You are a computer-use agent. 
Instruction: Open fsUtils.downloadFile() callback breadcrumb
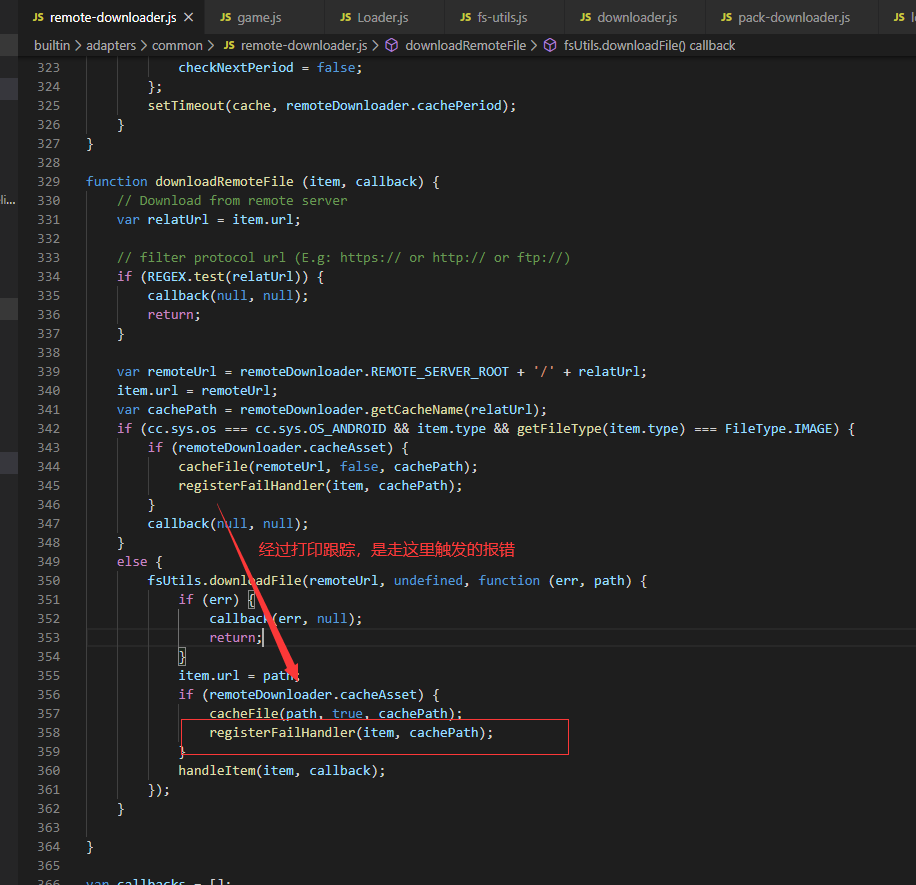[649, 46]
